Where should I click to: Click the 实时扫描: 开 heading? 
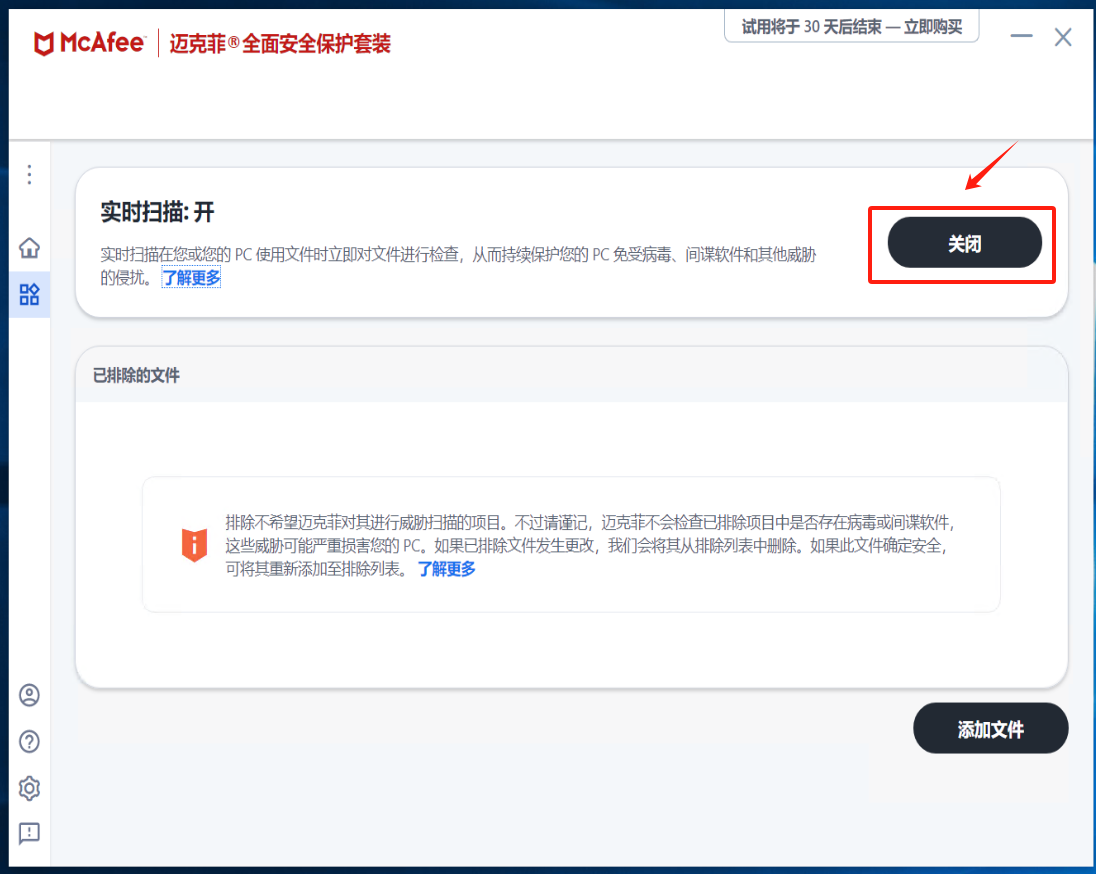click(157, 212)
